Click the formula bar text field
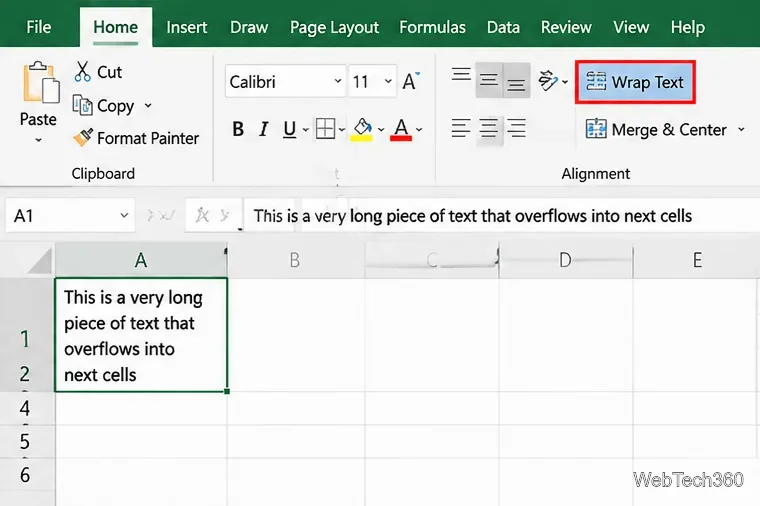760x506 pixels. click(x=502, y=216)
